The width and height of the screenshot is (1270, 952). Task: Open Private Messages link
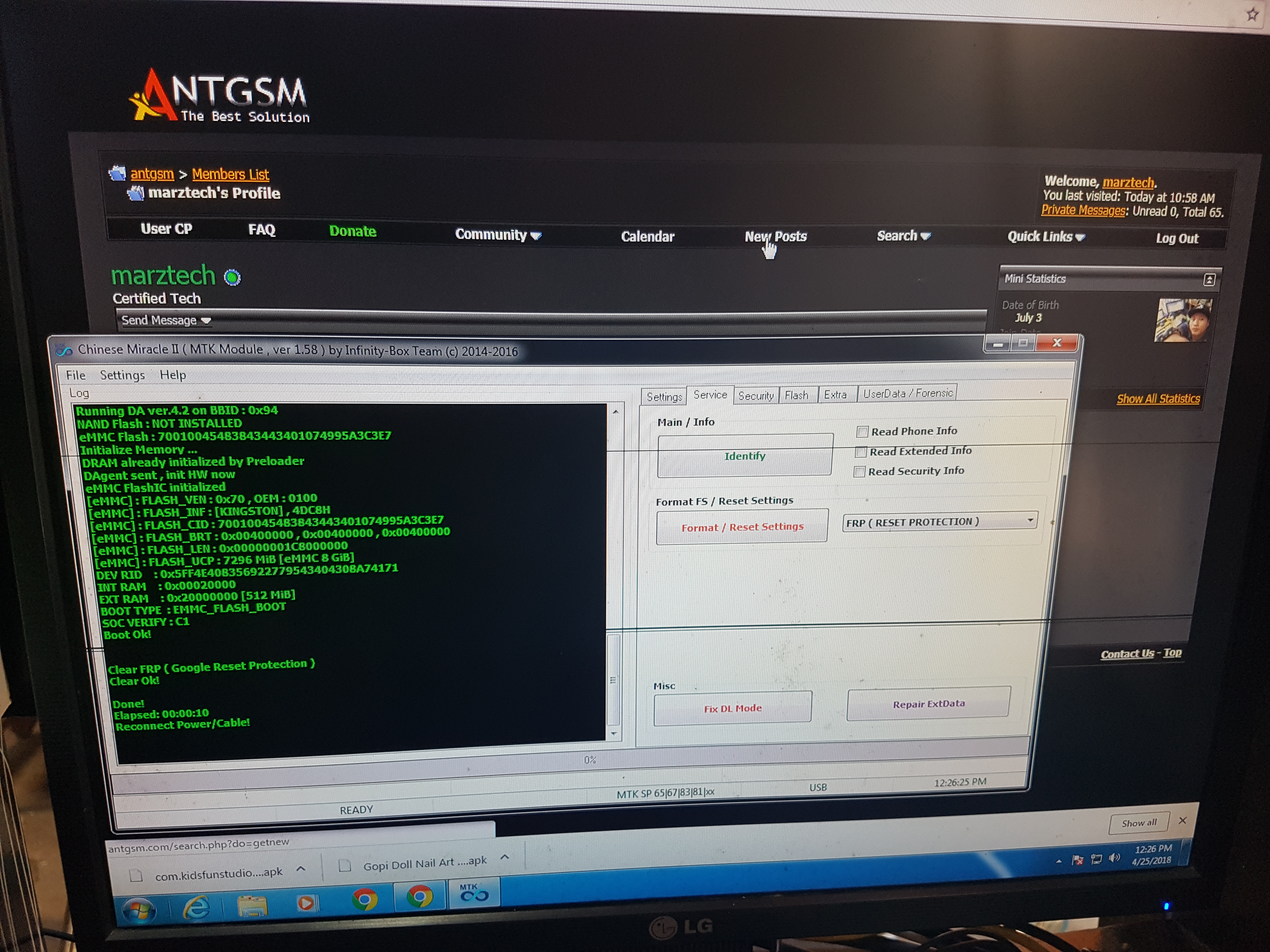(1083, 211)
